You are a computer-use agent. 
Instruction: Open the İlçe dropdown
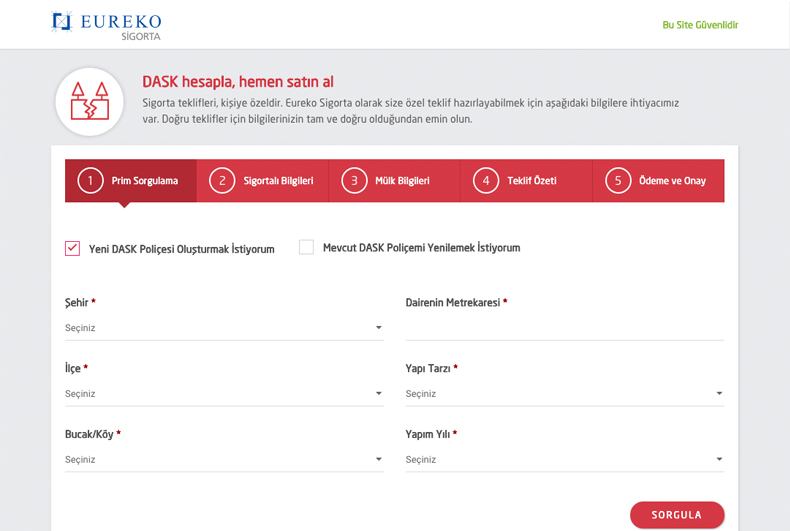click(224, 393)
